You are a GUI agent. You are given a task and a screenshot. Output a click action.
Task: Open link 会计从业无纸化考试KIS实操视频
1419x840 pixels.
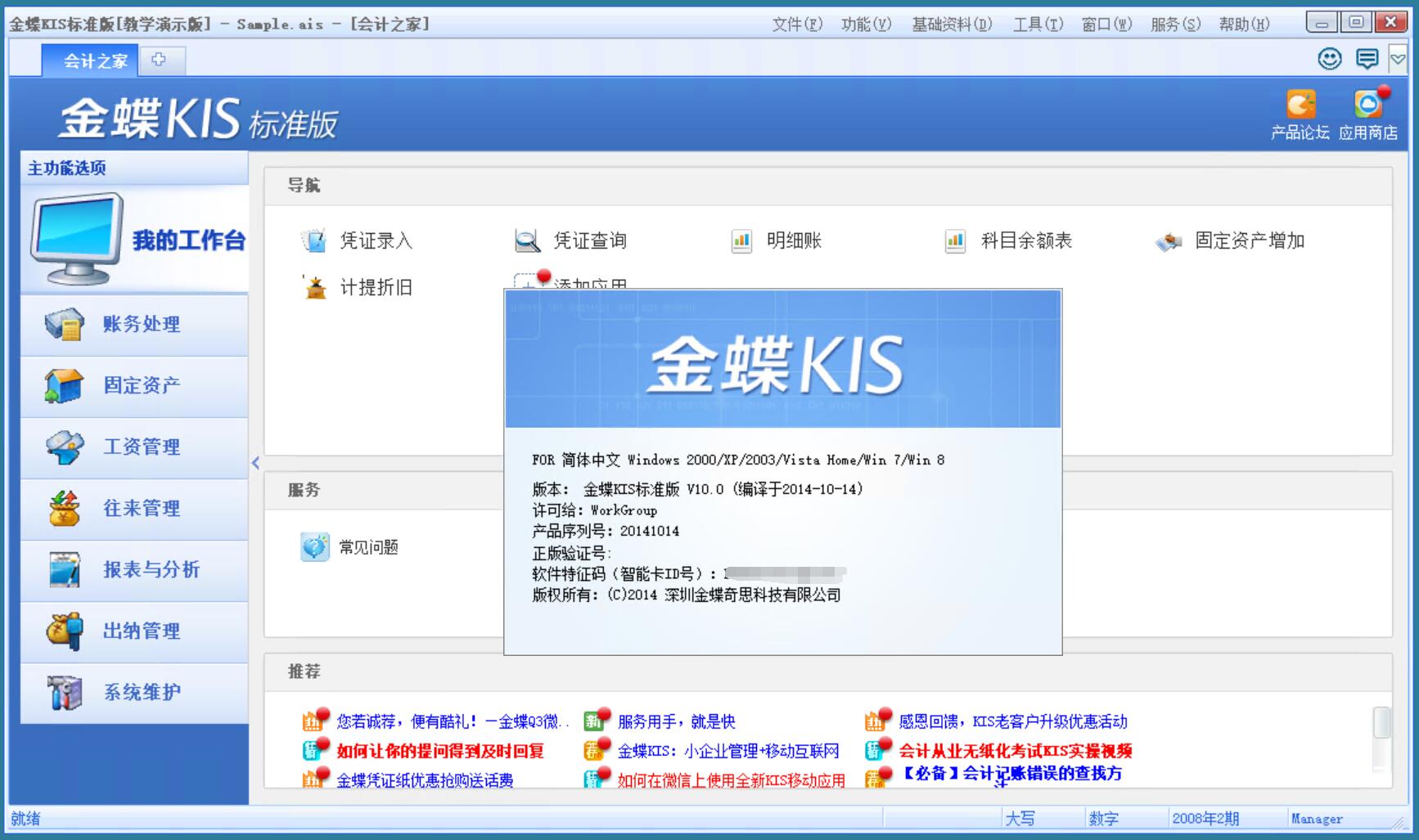point(1016,751)
